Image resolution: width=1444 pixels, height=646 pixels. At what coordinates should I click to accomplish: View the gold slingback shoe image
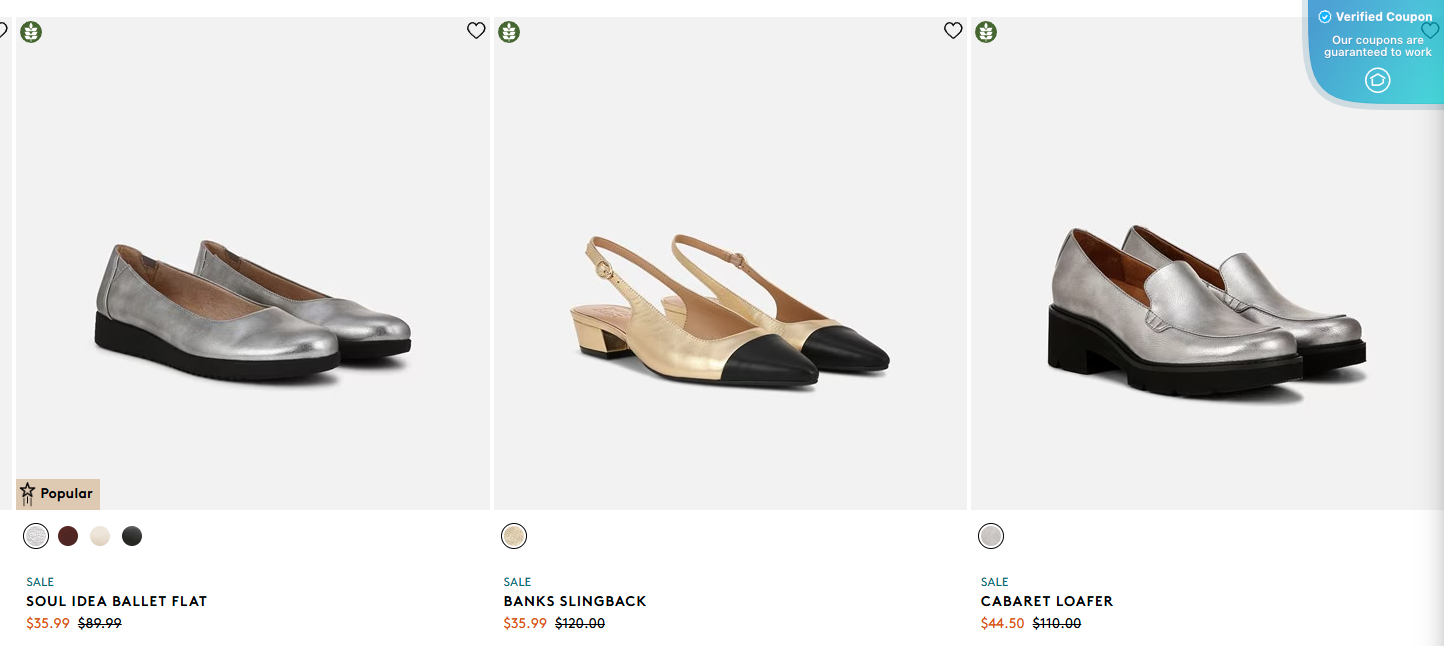[x=730, y=310]
